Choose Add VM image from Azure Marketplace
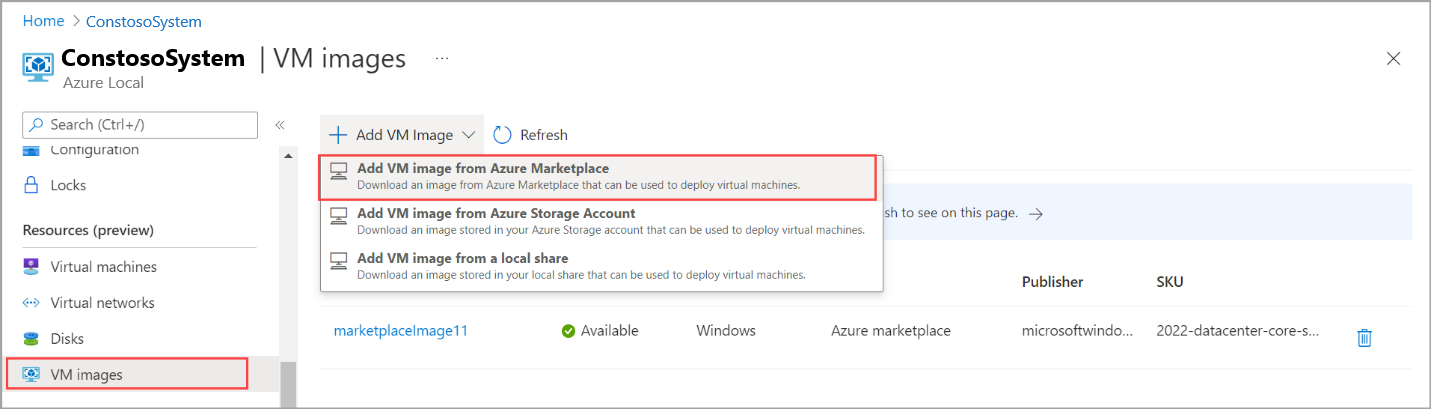This screenshot has width=1431, height=409. pyautogui.click(x=483, y=168)
